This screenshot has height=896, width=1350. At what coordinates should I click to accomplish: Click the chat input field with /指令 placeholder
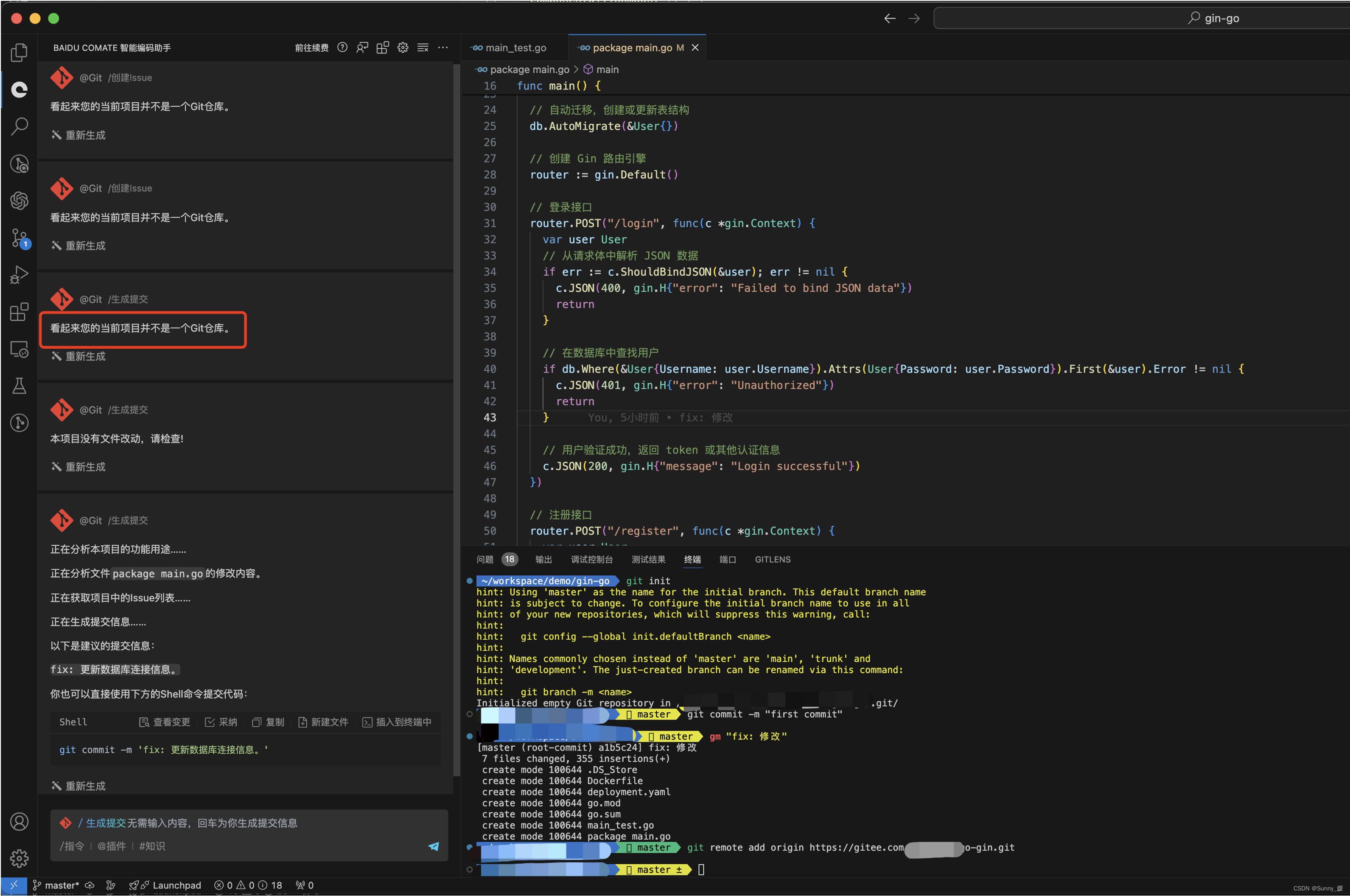pyautogui.click(x=240, y=846)
